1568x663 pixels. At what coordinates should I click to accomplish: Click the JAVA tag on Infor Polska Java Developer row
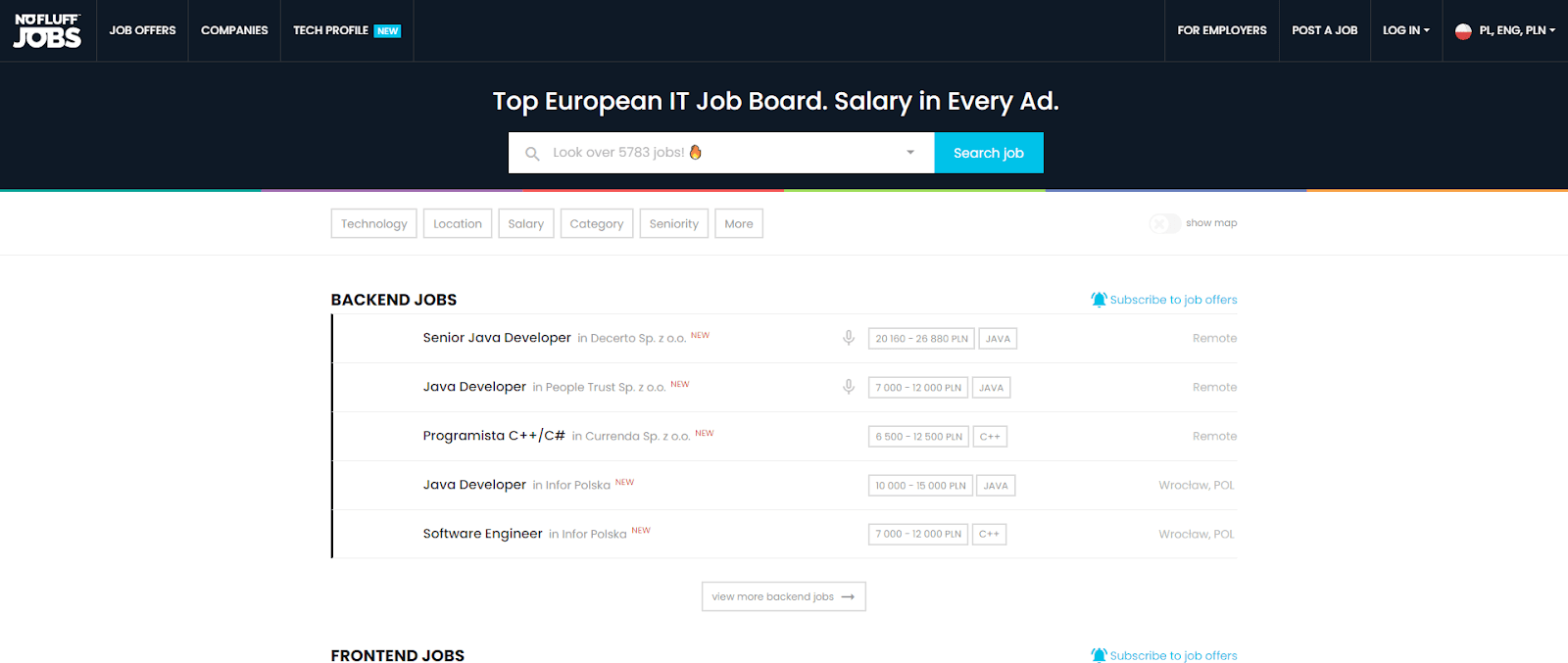click(996, 486)
